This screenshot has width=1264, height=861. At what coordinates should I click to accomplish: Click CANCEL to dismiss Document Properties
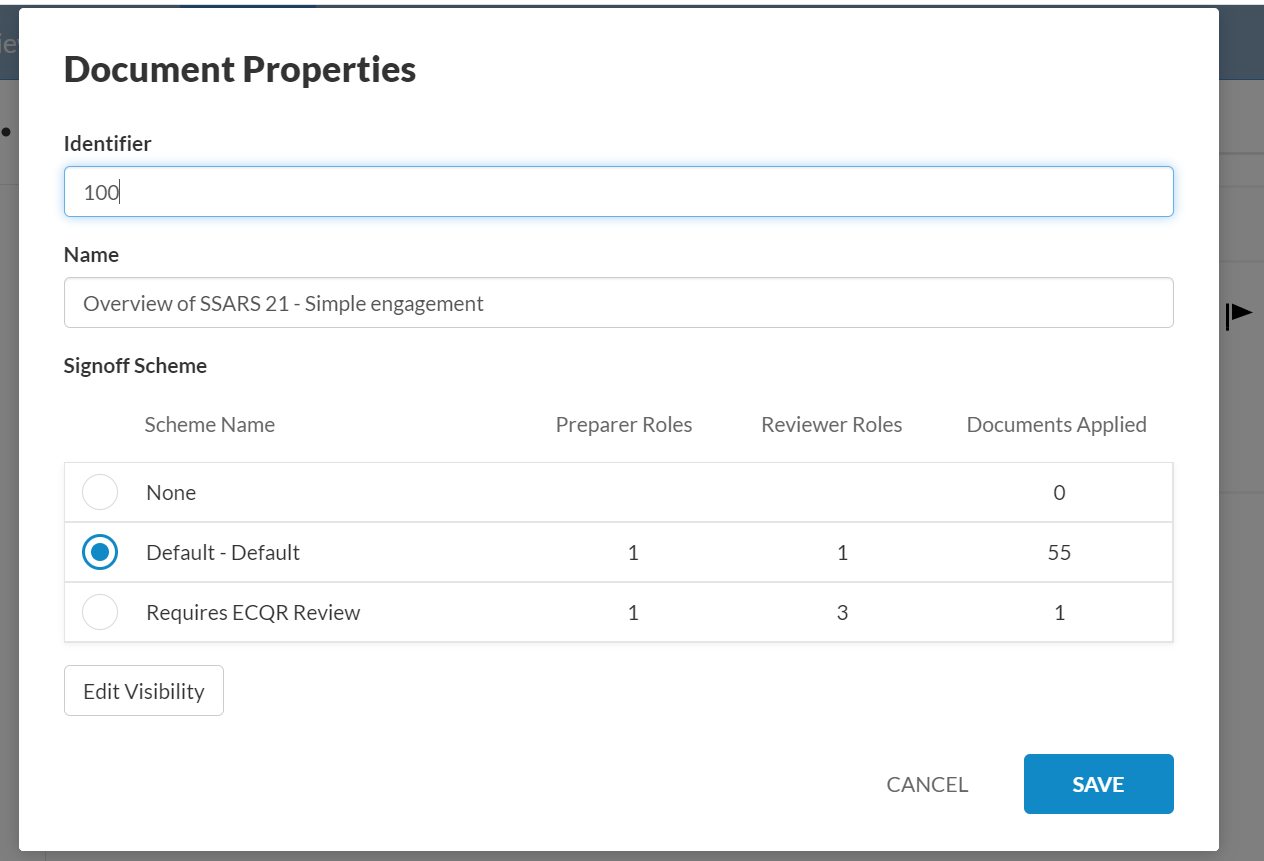click(x=926, y=784)
